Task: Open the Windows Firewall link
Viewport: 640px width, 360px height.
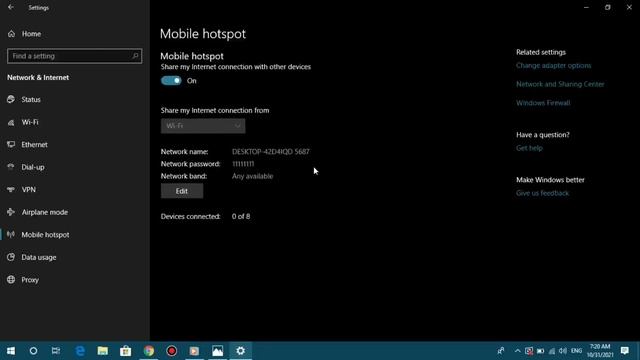Action: pyautogui.click(x=543, y=103)
